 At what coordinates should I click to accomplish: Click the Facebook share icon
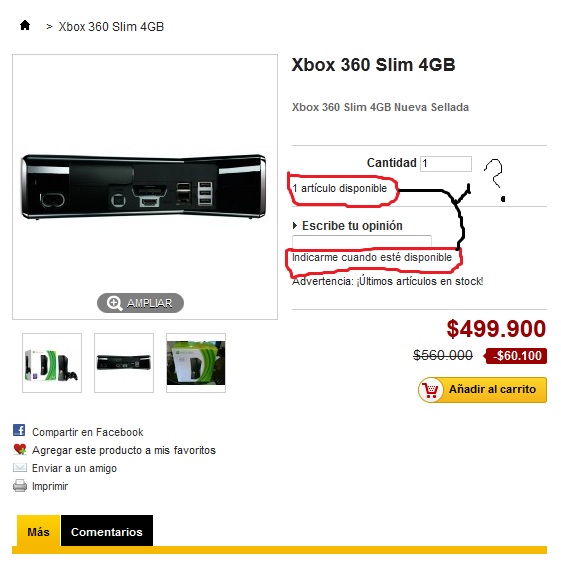(x=19, y=430)
